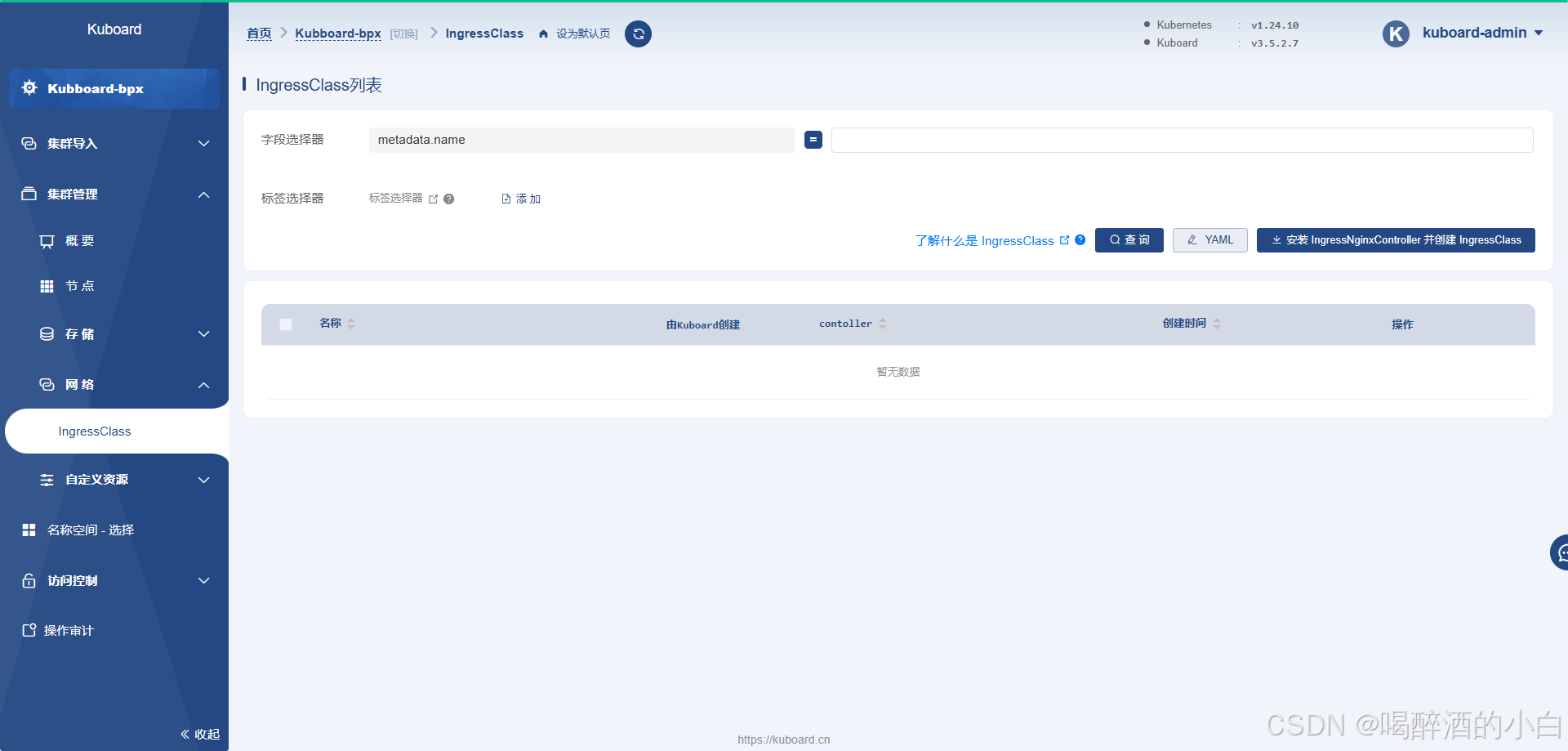Collapse the sidebar using 收起
The height and width of the screenshot is (751, 1568).
(x=200, y=734)
